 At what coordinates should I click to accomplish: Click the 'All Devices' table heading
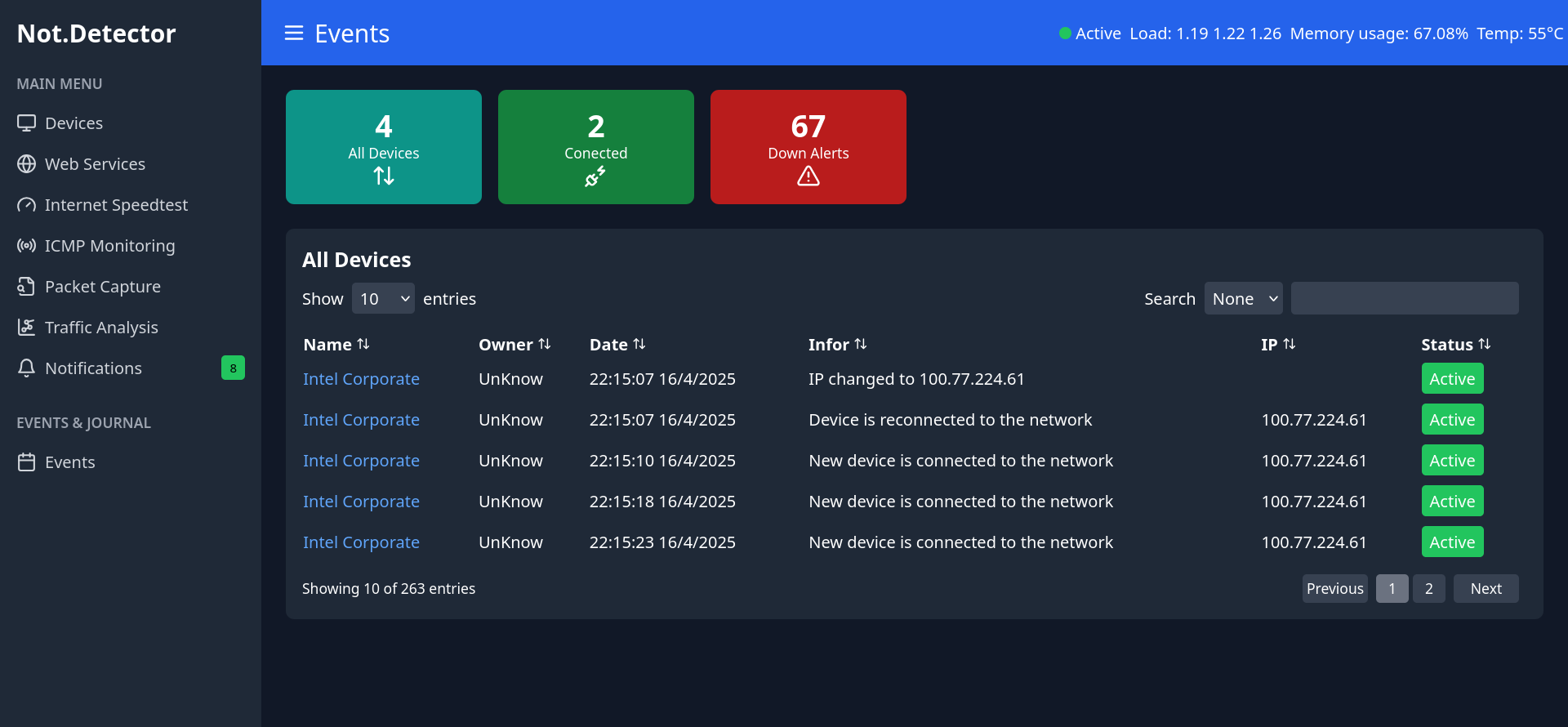(357, 260)
